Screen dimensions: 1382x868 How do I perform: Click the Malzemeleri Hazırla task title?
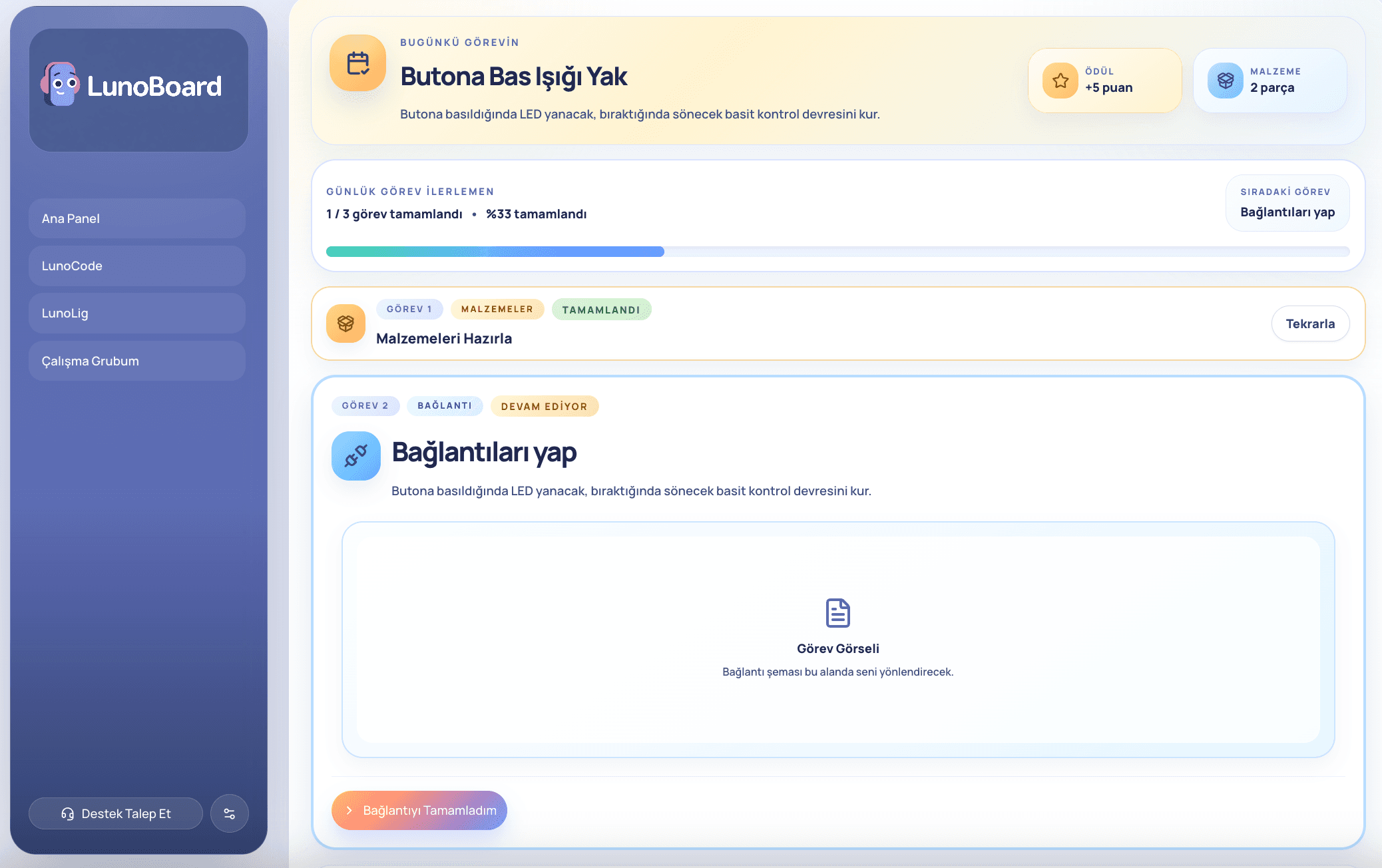point(444,338)
